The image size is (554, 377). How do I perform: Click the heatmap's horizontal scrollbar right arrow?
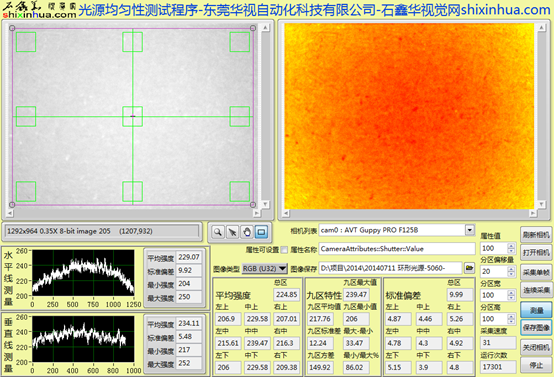click(532, 213)
